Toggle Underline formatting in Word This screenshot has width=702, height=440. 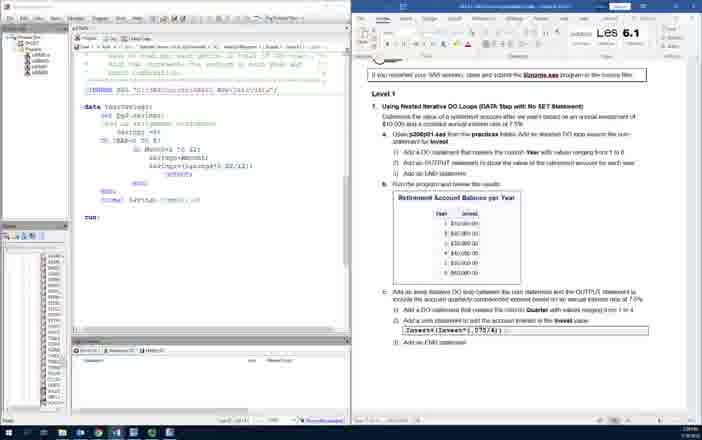pos(405,44)
